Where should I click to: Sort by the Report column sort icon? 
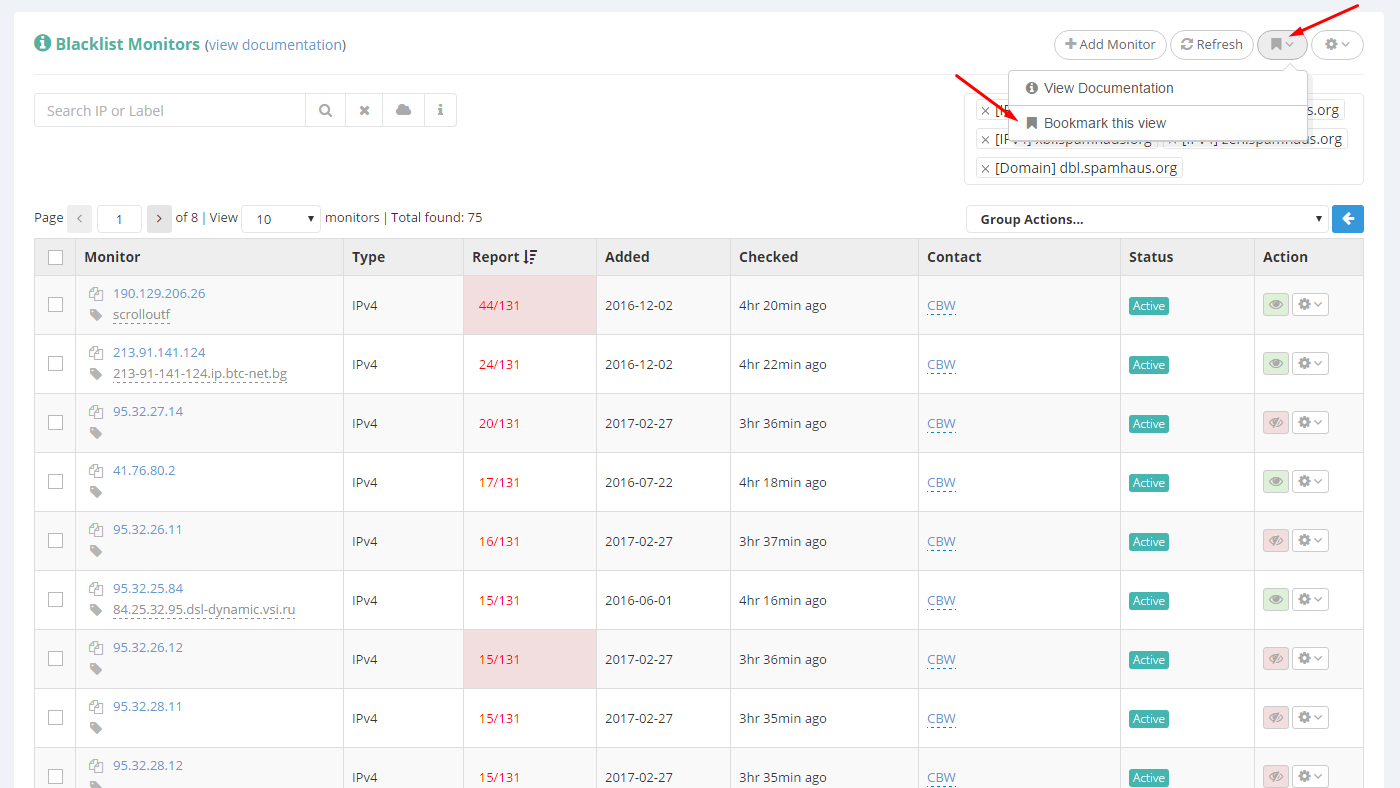[531, 257]
